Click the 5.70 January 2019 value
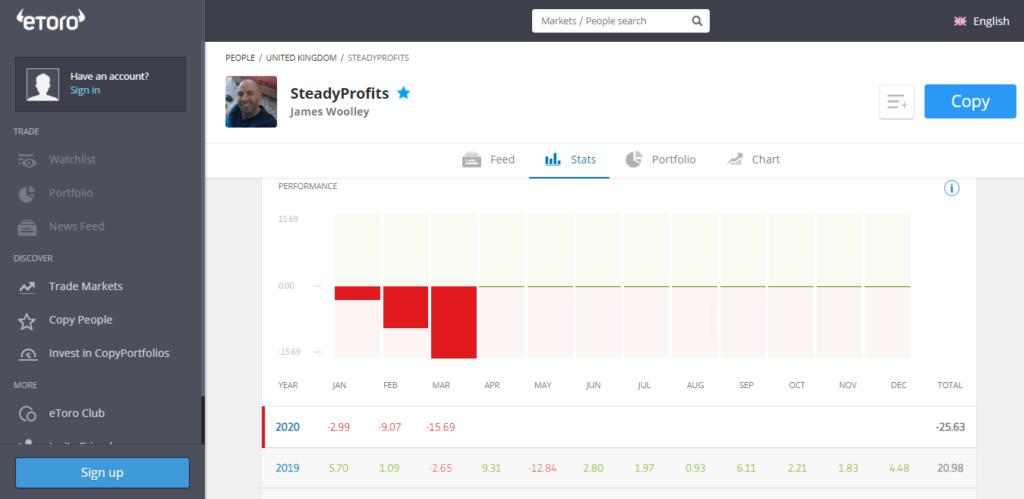 339,468
